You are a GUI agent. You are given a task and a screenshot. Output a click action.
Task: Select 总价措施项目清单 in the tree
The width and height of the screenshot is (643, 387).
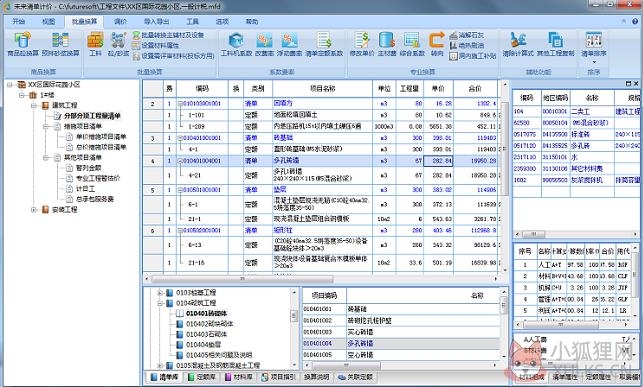[101, 147]
